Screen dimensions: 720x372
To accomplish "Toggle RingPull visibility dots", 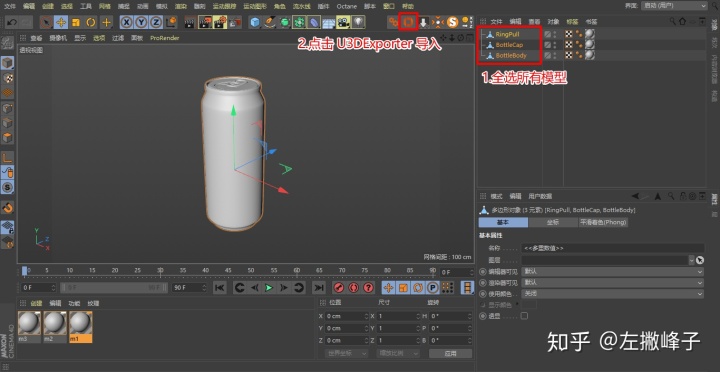I will [x=555, y=34].
